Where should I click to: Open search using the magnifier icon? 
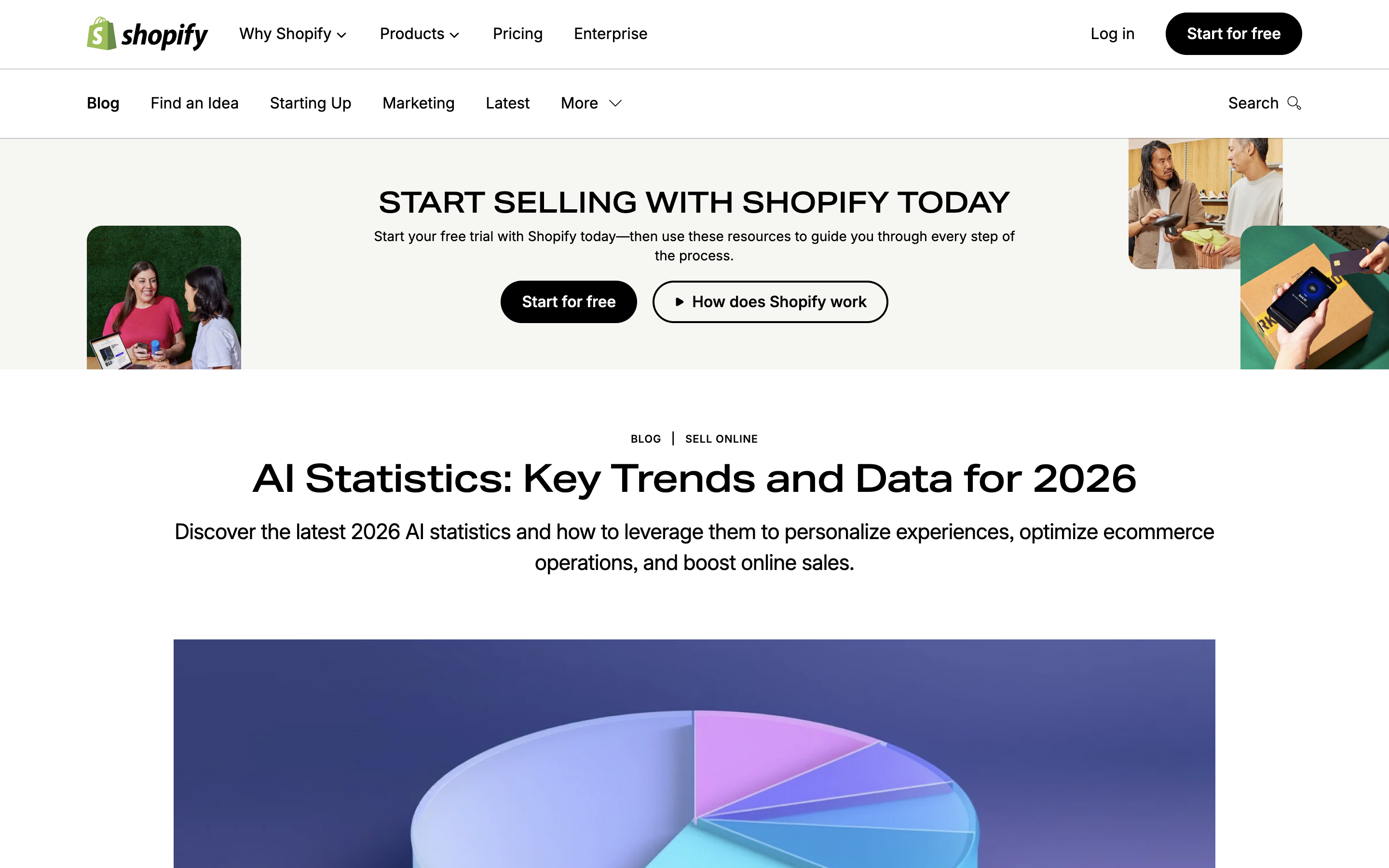click(x=1295, y=103)
